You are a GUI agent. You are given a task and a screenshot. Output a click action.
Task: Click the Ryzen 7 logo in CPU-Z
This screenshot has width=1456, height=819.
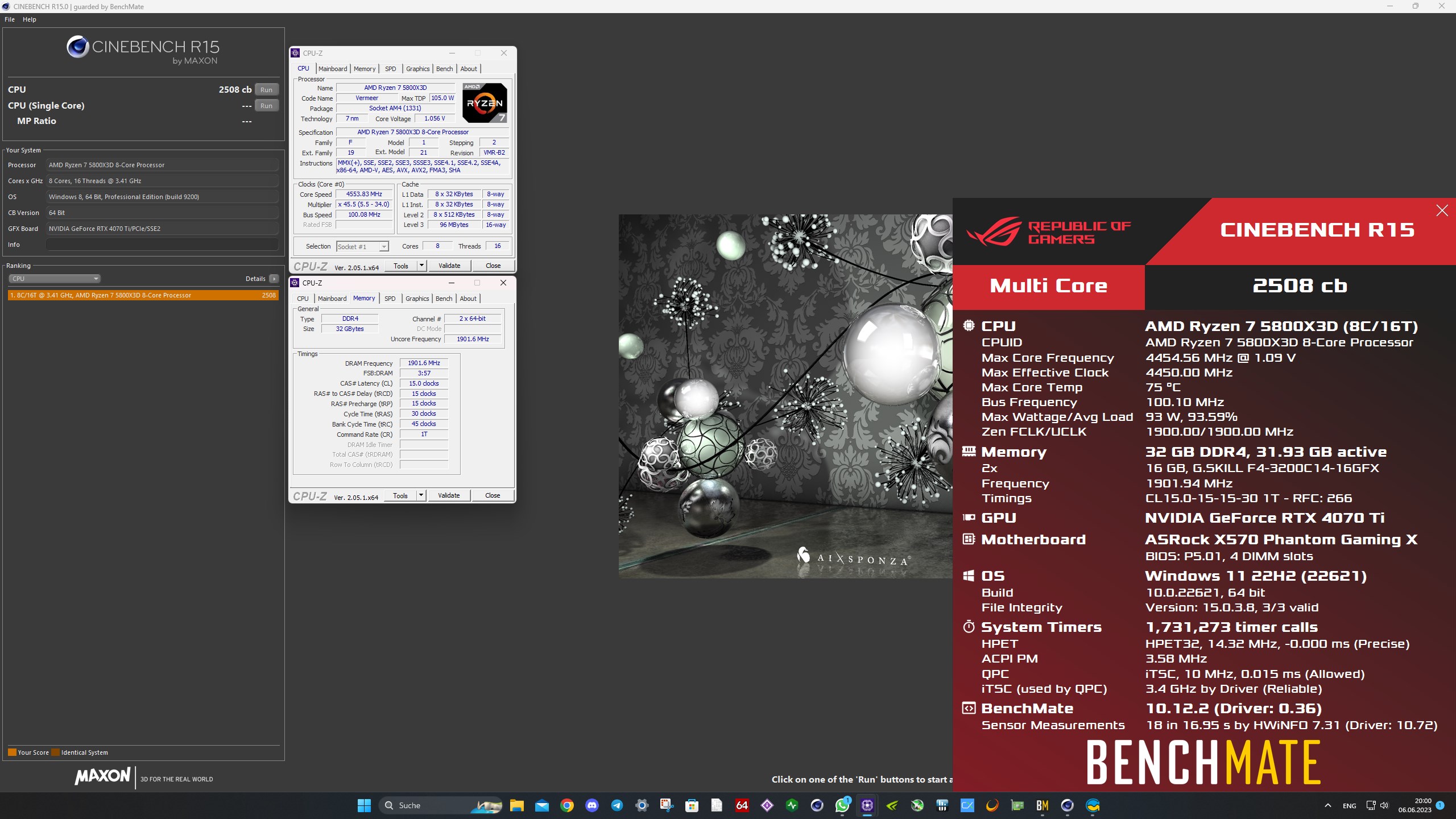pos(485,102)
